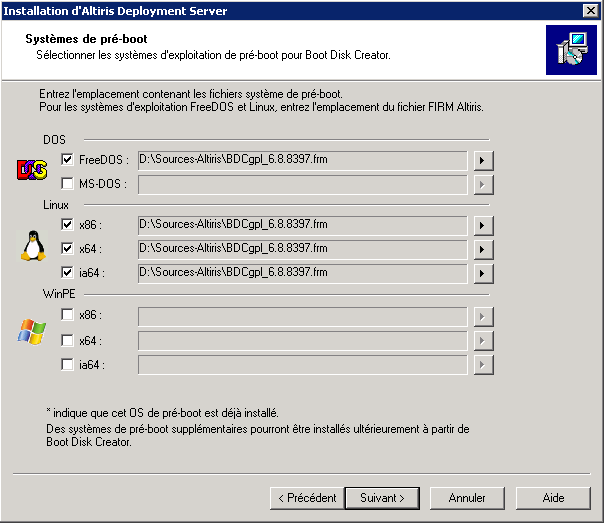Cancel the installation with Annuler
This screenshot has height=523, width=604.
(467, 497)
